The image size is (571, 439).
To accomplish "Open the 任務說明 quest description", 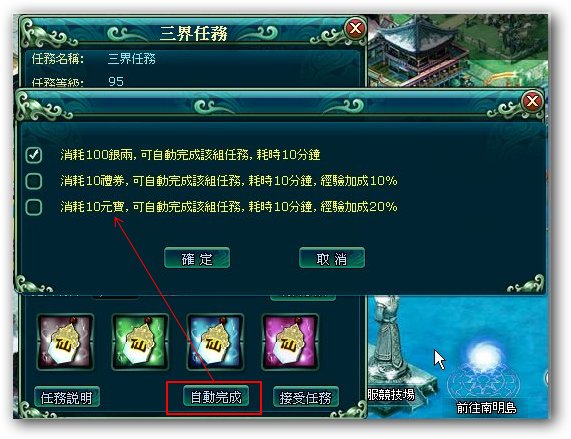I will pos(67,398).
